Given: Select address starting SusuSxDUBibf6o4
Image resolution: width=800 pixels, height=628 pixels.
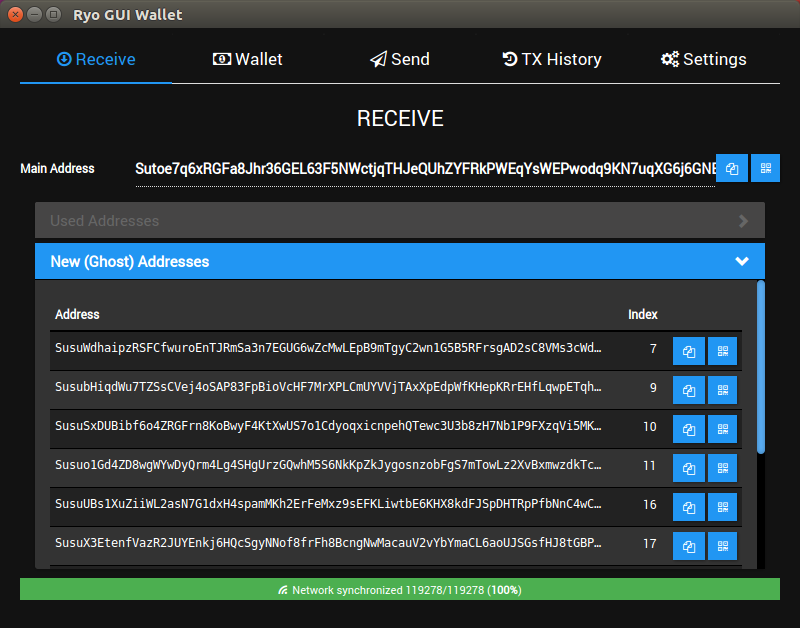Looking at the screenshot, I should (328, 426).
